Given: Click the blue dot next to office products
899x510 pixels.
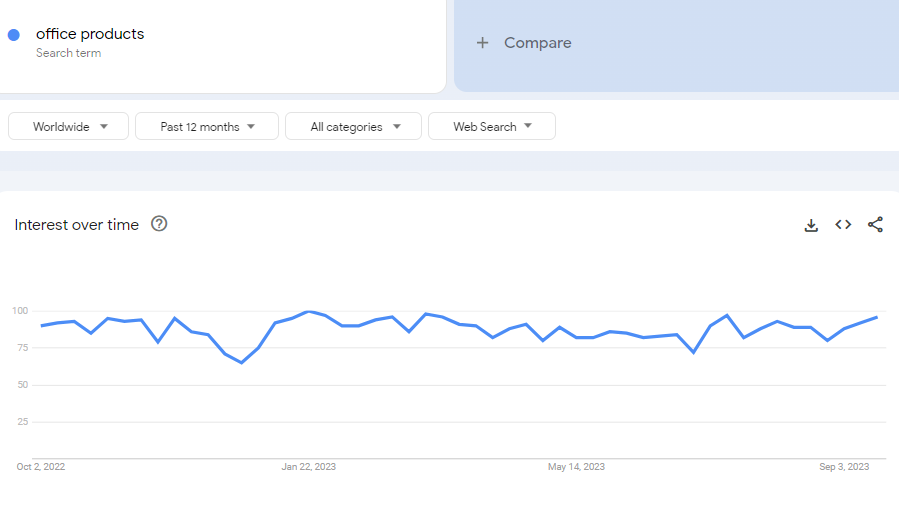Looking at the screenshot, I should pyautogui.click(x=14, y=35).
